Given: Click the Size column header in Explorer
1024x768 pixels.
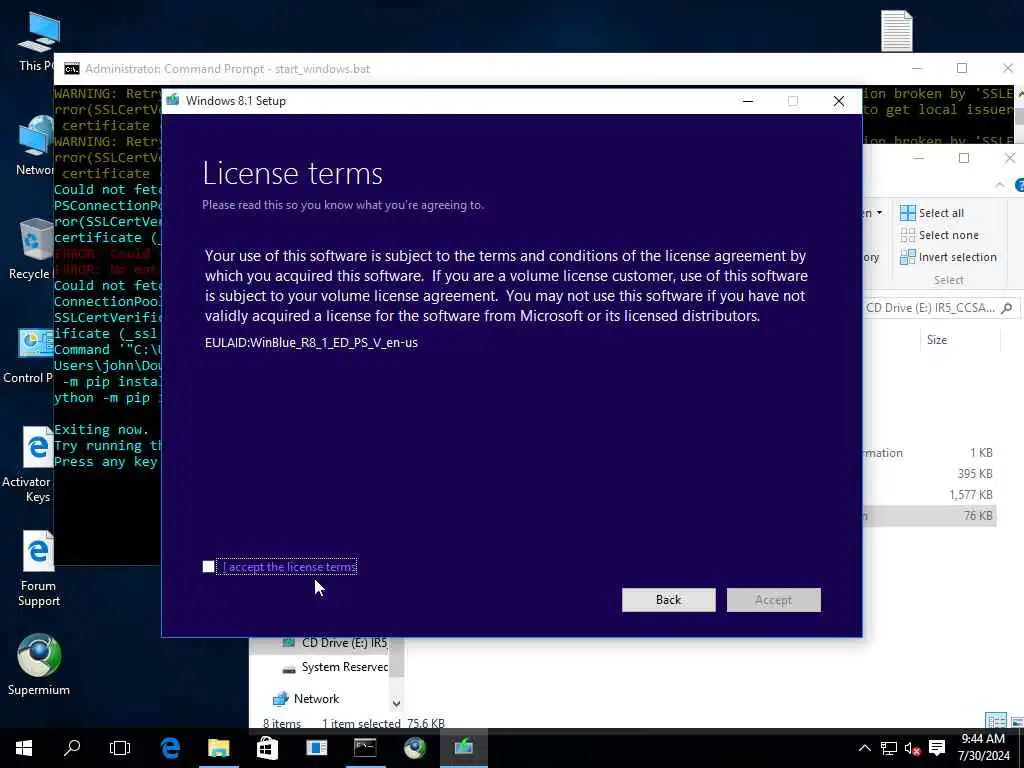Looking at the screenshot, I should click(x=936, y=340).
